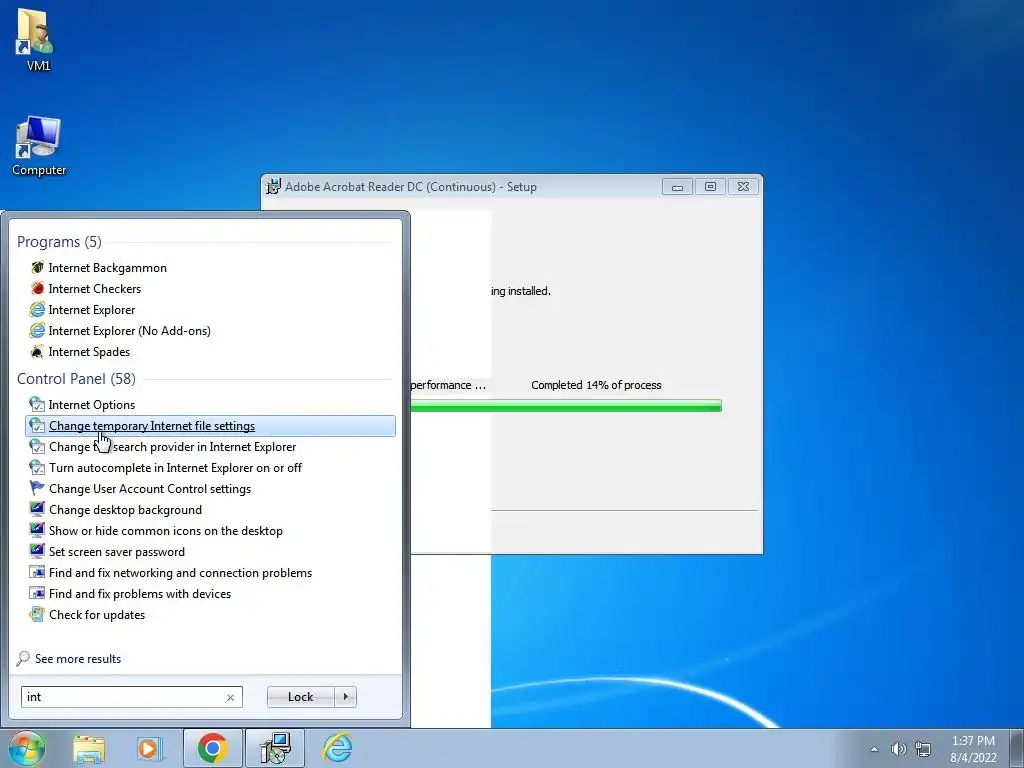Open Change User Account Control settings
The height and width of the screenshot is (768, 1024).
(x=150, y=488)
